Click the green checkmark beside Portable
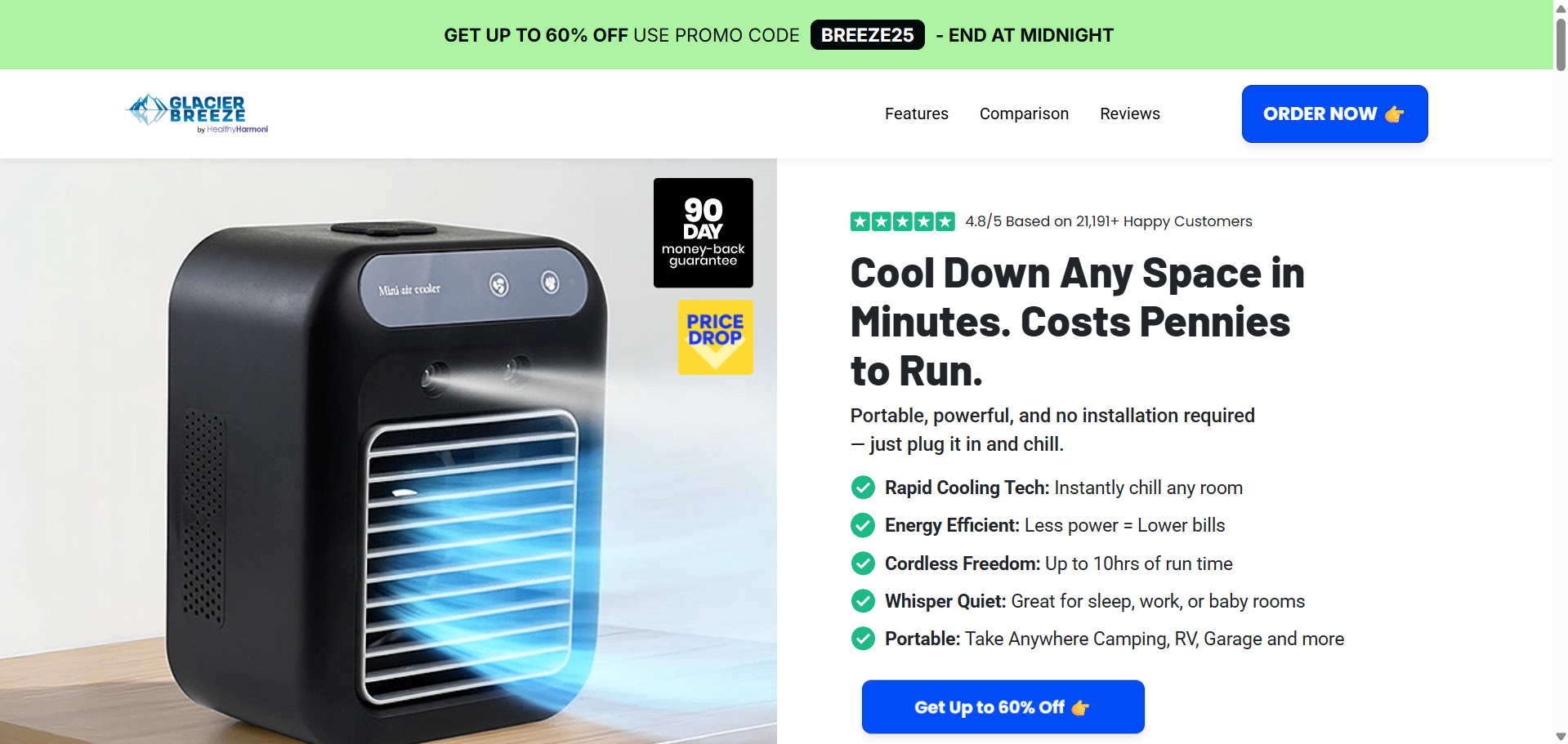The width and height of the screenshot is (1568, 744). [x=863, y=639]
